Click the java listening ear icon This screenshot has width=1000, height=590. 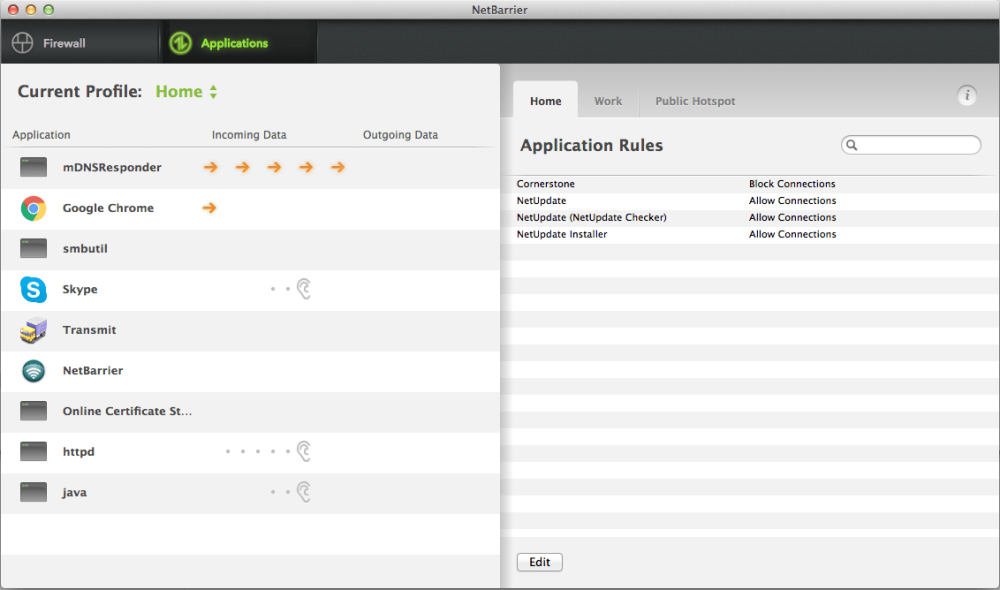(304, 492)
